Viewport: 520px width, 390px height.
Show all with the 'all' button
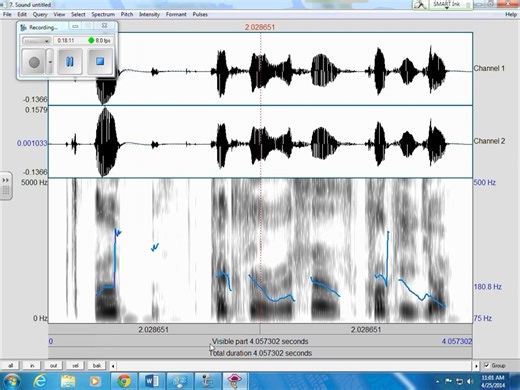(11, 366)
